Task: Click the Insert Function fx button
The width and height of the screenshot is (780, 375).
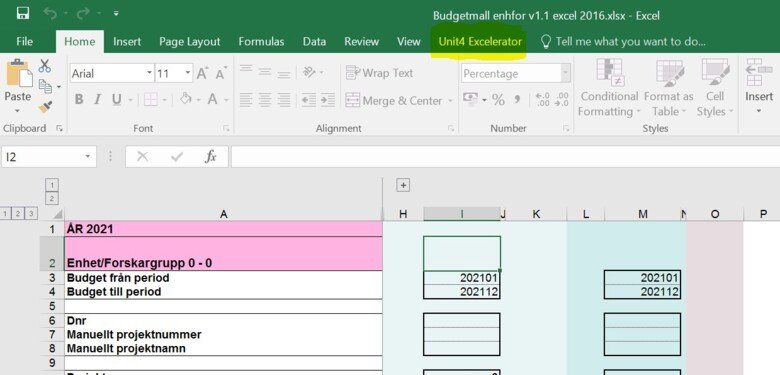Action: coord(211,157)
